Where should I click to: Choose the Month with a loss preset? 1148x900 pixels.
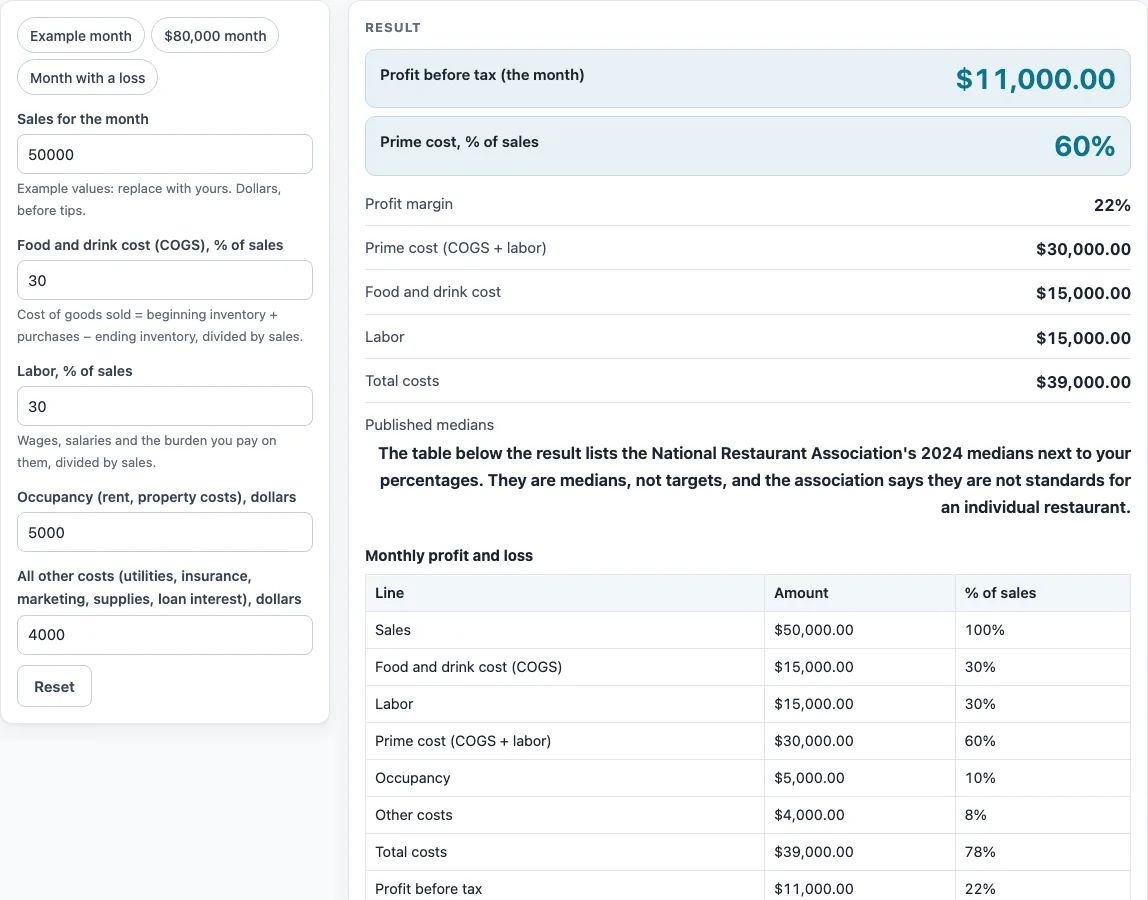[x=87, y=78]
